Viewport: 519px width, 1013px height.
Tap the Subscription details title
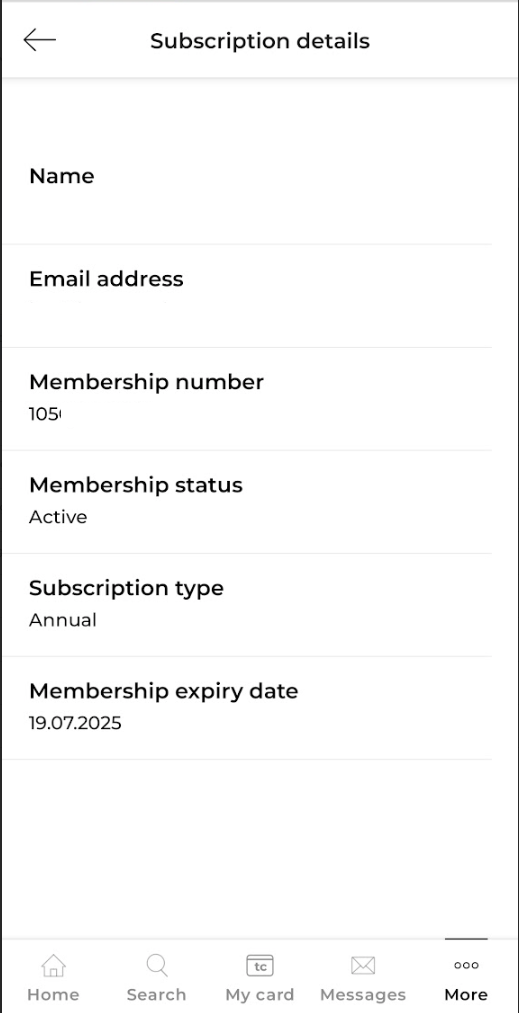tap(260, 41)
